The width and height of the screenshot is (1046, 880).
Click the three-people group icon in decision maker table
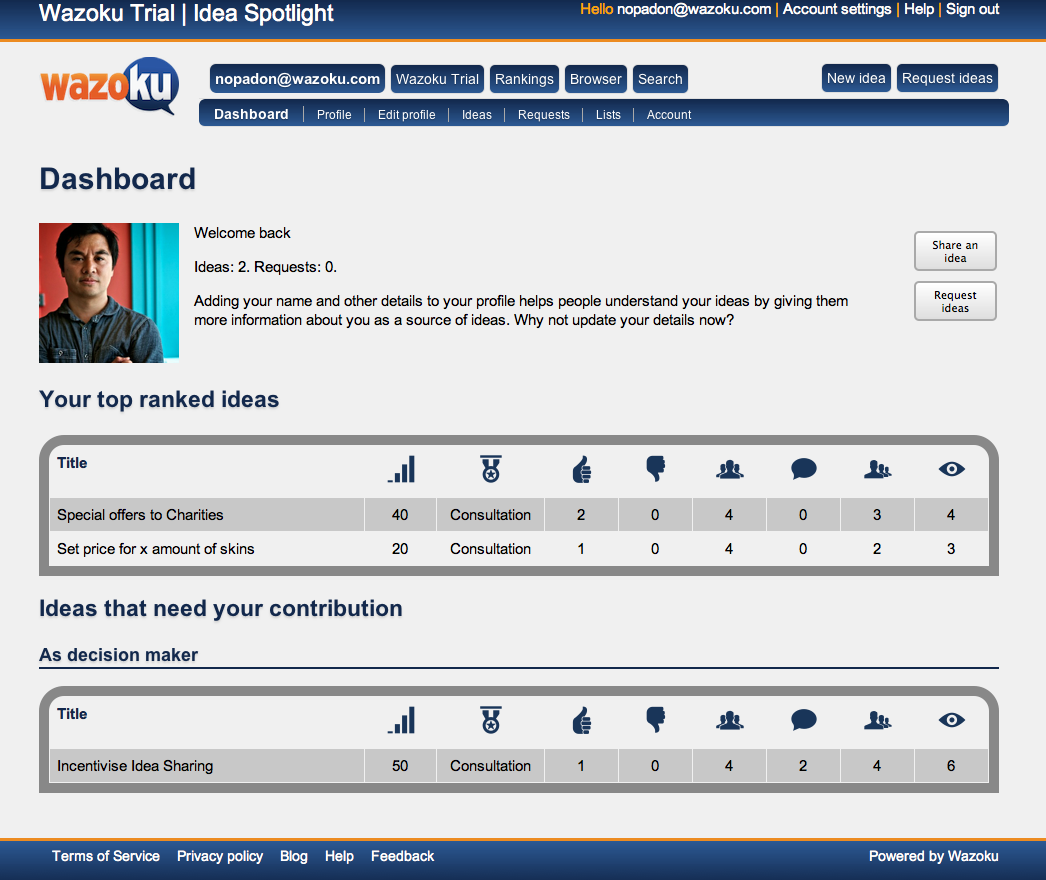click(x=730, y=721)
